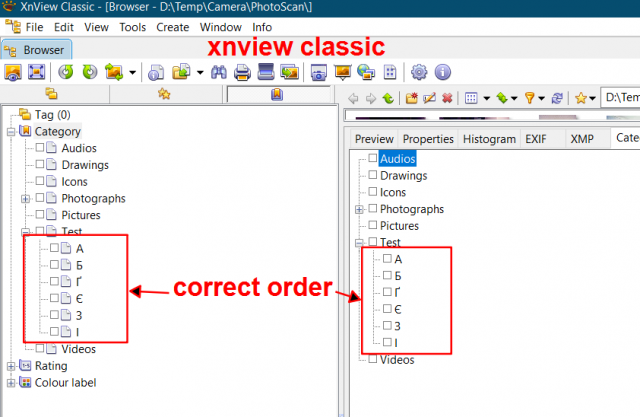Image resolution: width=640 pixels, height=417 pixels.
Task: Click the Capture screen camera icon
Action: 318,73
